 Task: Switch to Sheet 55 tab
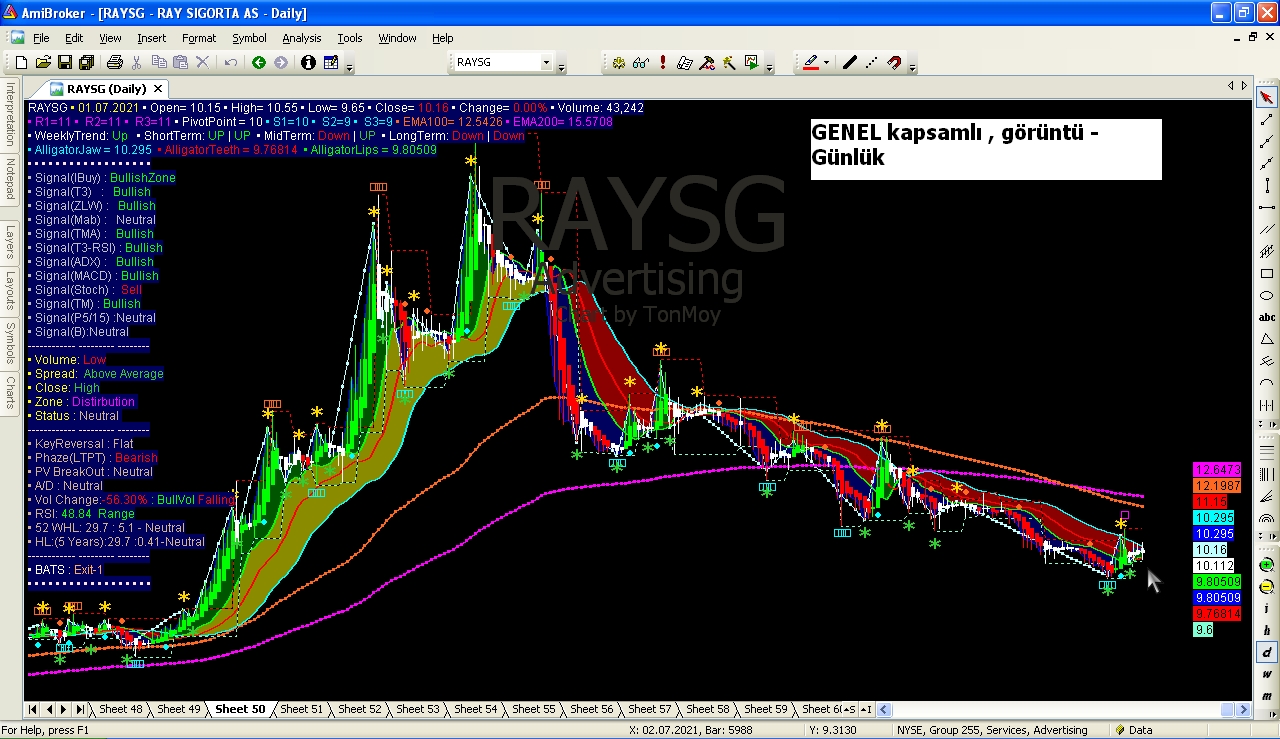[x=533, y=709]
